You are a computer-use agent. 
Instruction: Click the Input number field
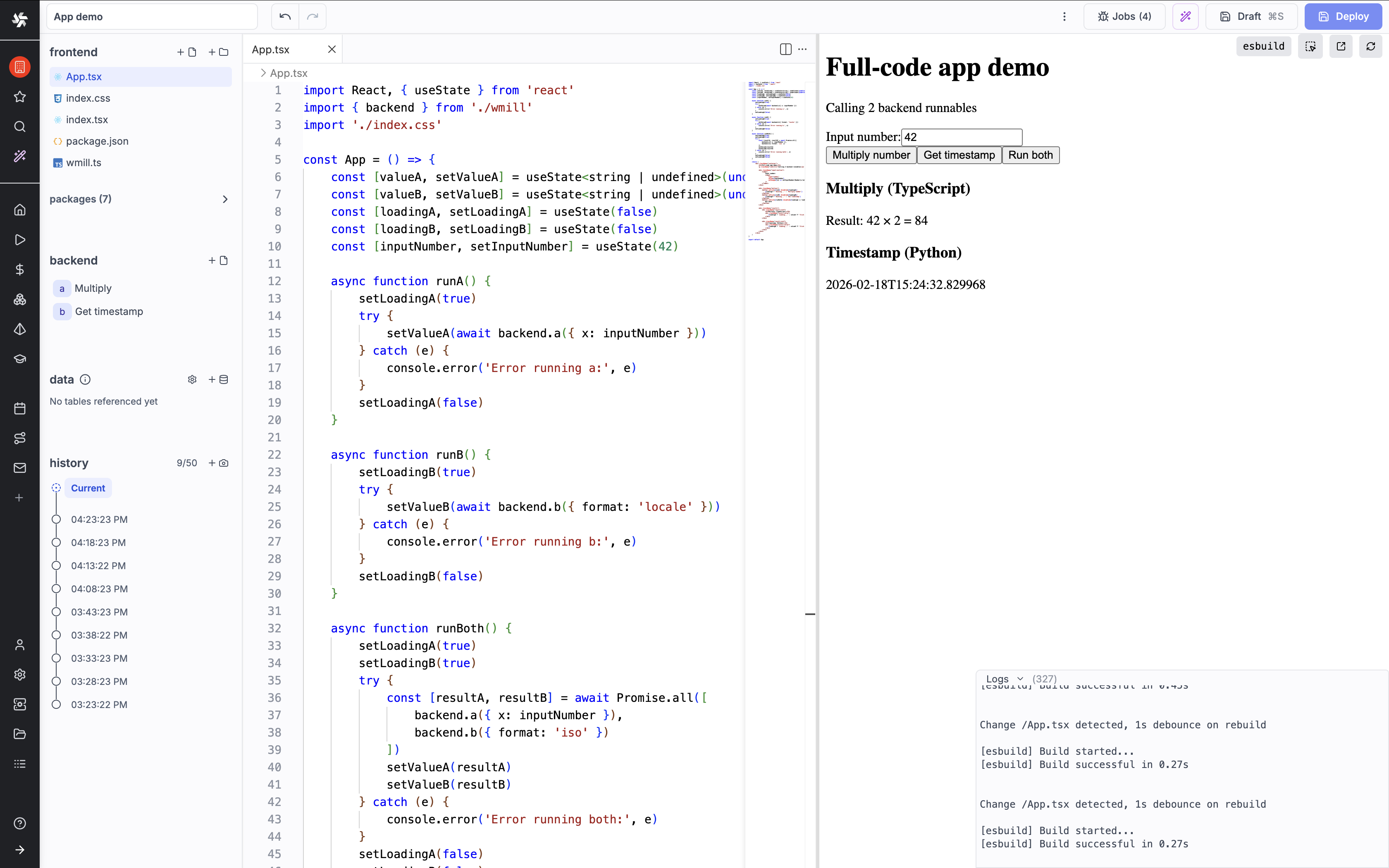point(962,137)
